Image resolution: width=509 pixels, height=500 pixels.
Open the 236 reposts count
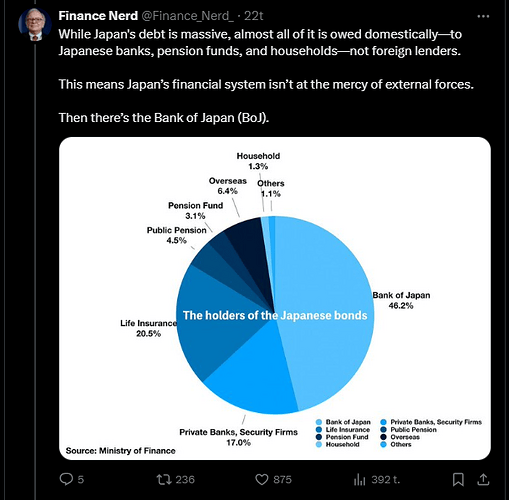pyautogui.click(x=185, y=480)
